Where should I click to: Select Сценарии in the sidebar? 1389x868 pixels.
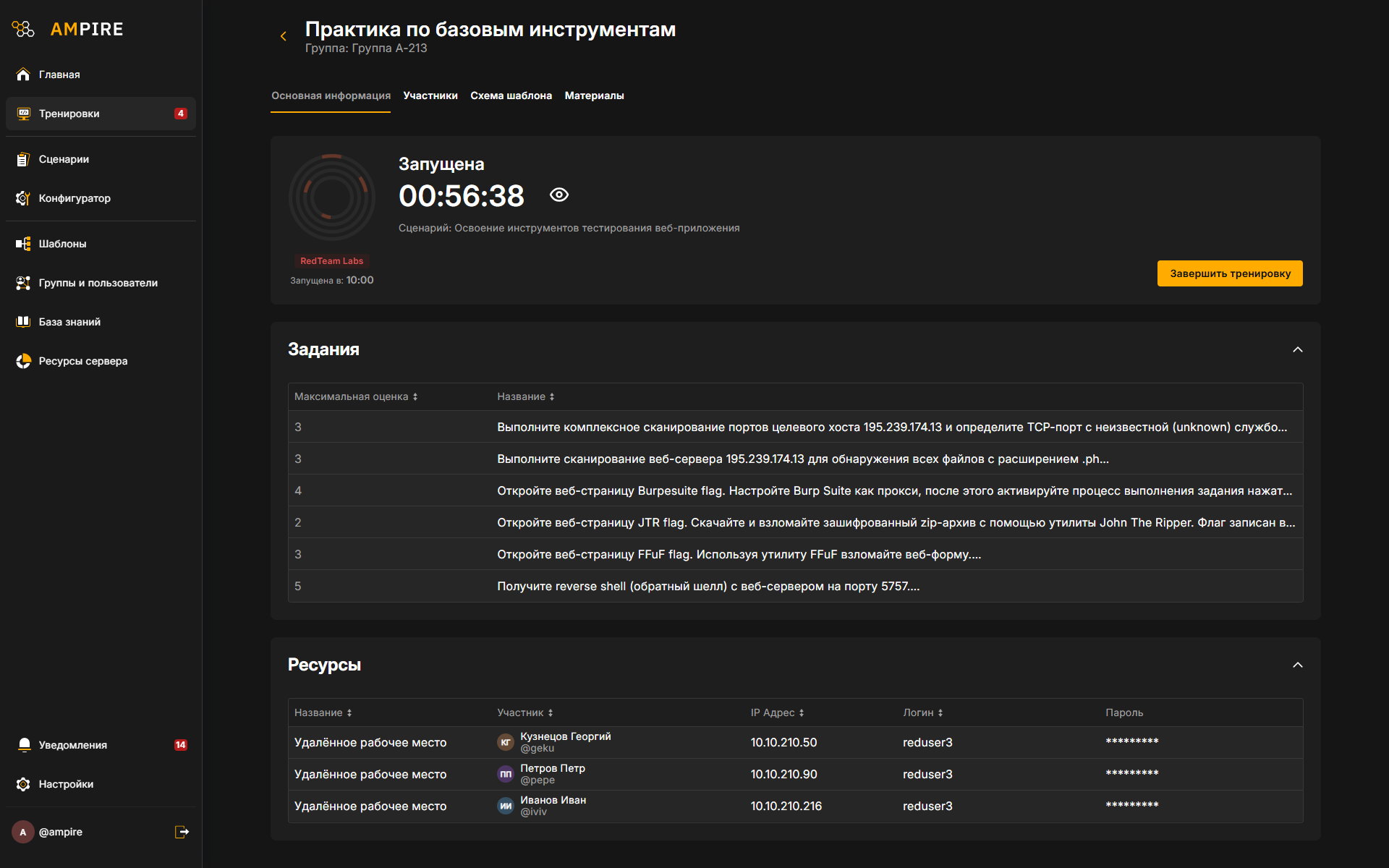(x=64, y=159)
